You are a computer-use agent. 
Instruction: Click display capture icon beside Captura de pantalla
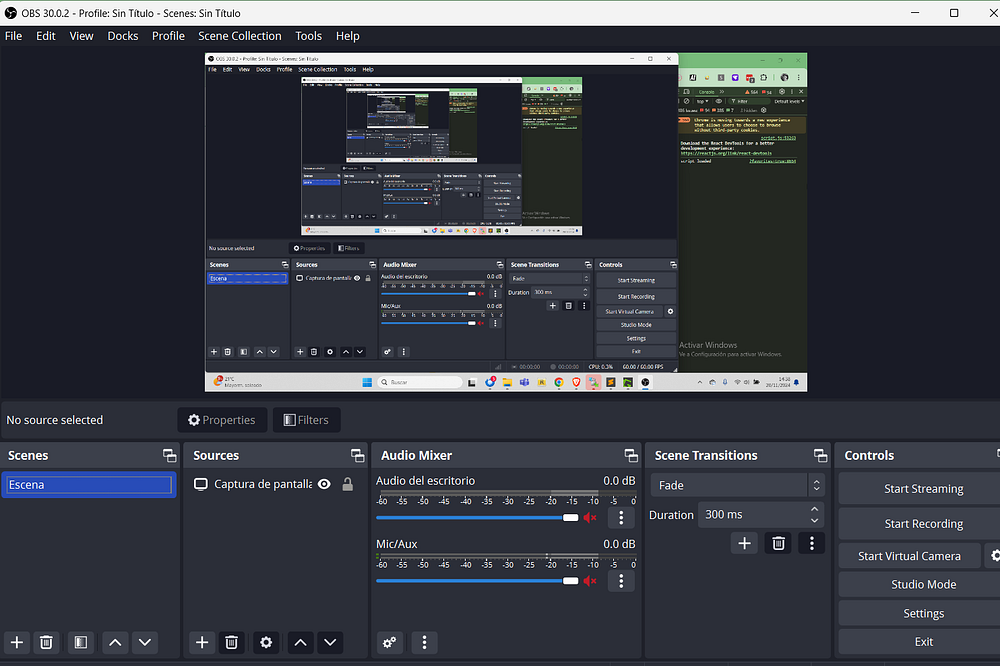point(201,484)
